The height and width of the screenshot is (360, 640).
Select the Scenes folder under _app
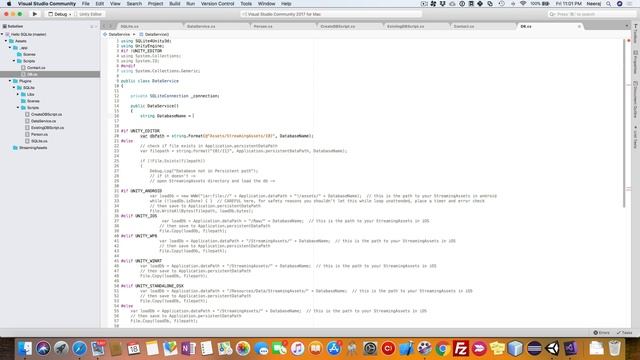[29, 54]
